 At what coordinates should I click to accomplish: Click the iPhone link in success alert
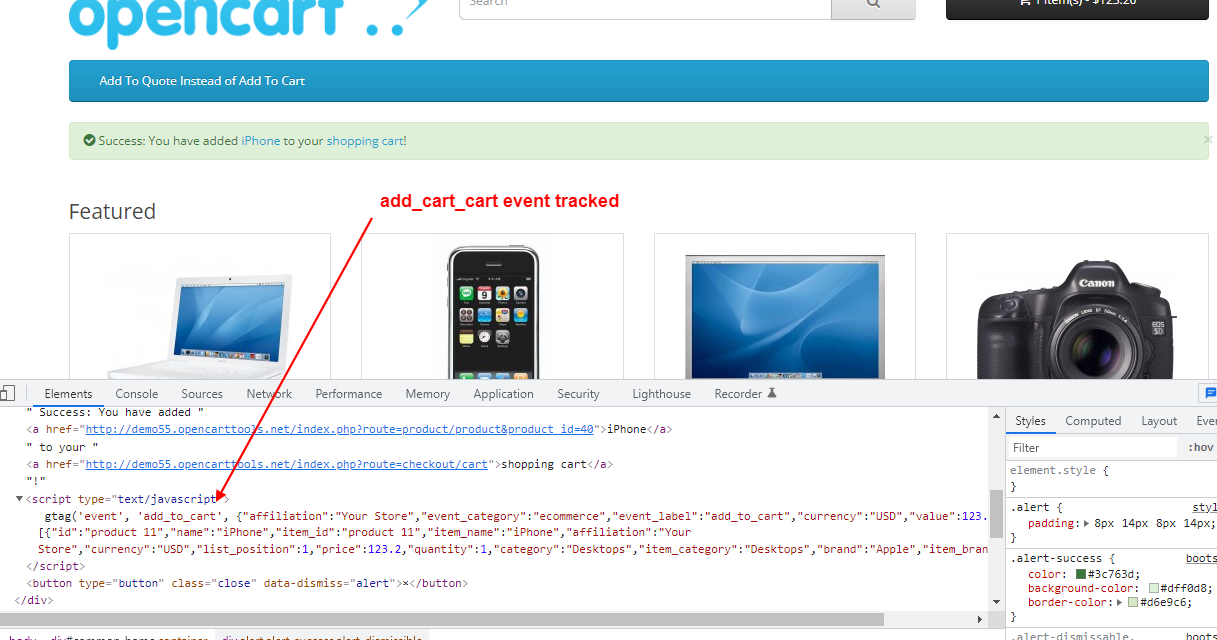coord(261,141)
